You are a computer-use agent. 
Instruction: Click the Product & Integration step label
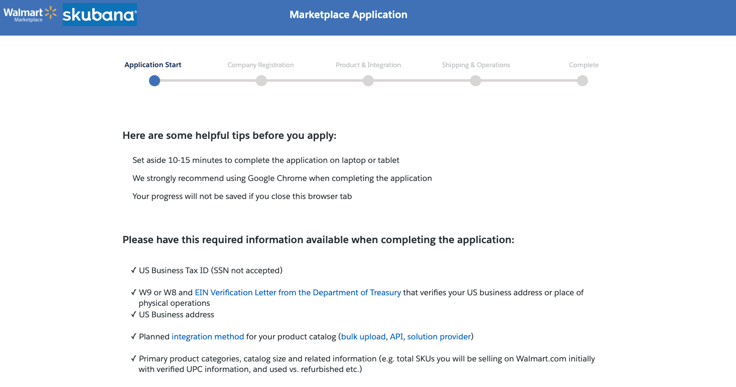[368, 65]
